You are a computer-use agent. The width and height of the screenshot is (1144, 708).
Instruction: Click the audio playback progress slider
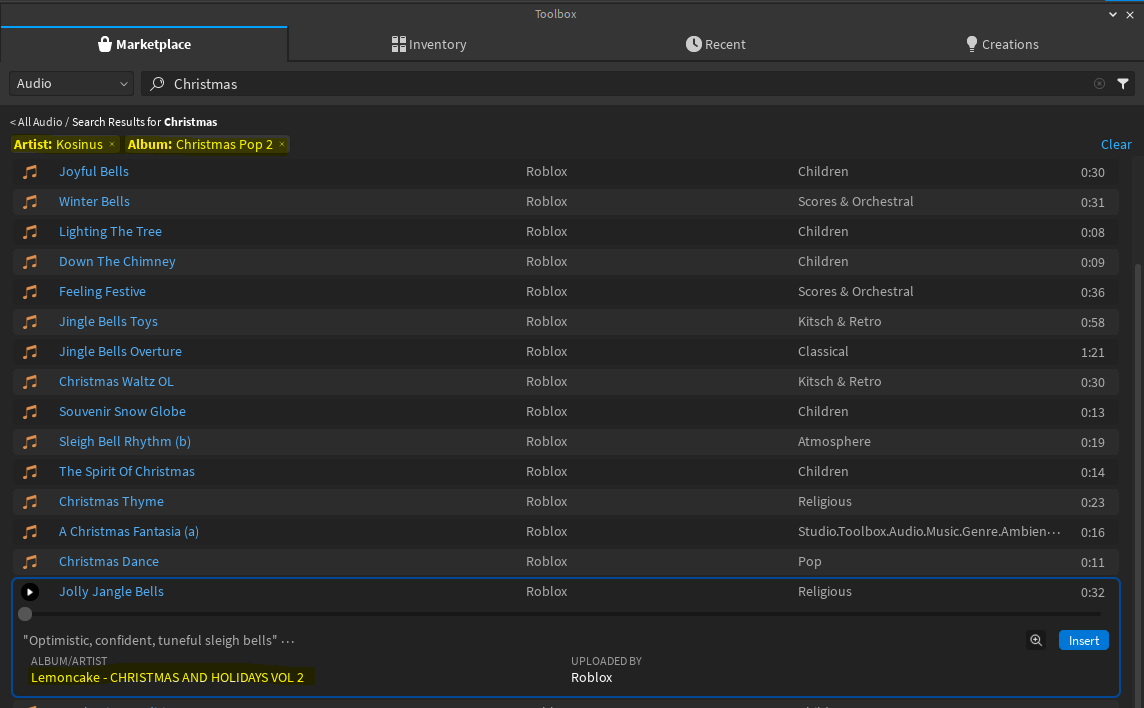24,614
